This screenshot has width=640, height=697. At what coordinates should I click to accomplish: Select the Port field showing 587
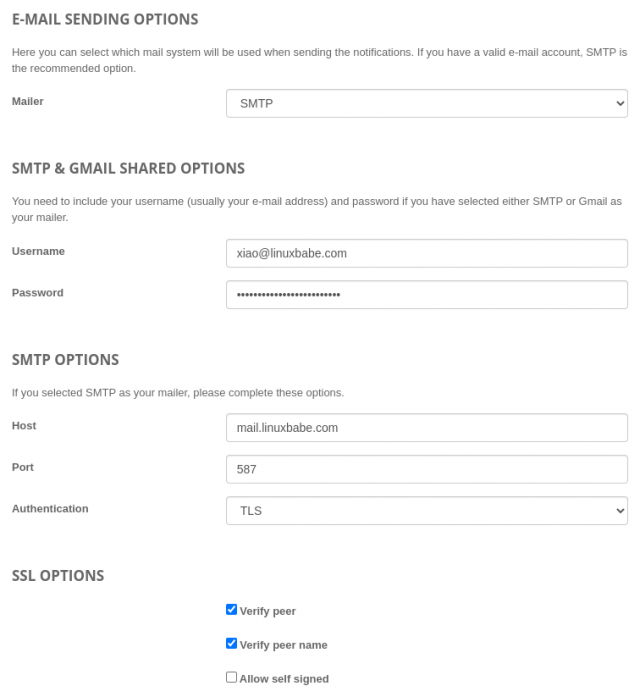pyautogui.click(x=426, y=469)
